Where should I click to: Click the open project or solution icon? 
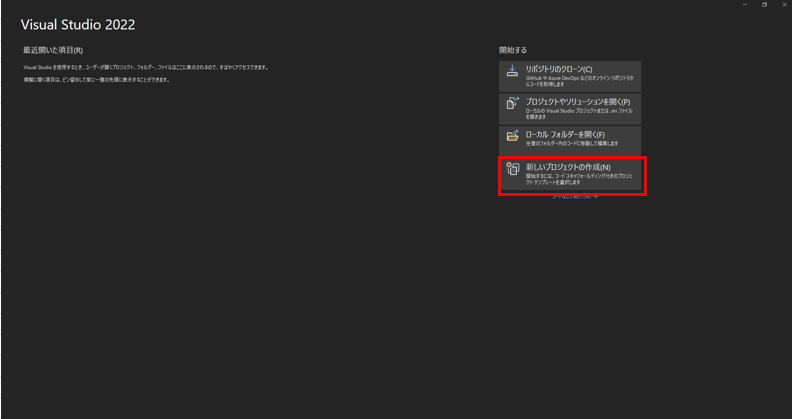click(512, 103)
